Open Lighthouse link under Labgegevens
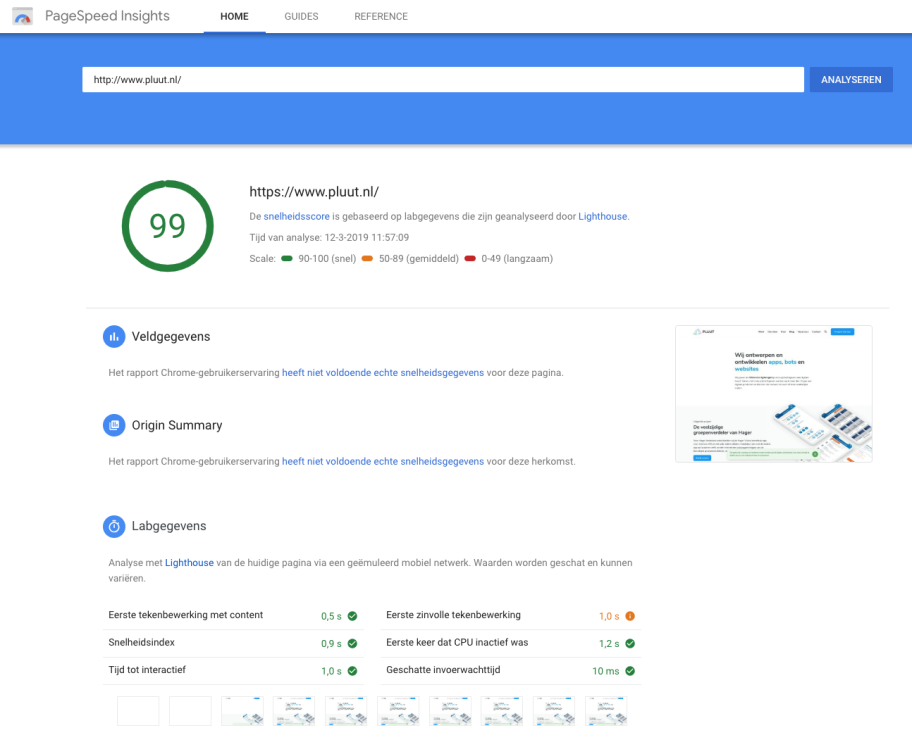Screen dimensions: 912x747 pos(189,563)
